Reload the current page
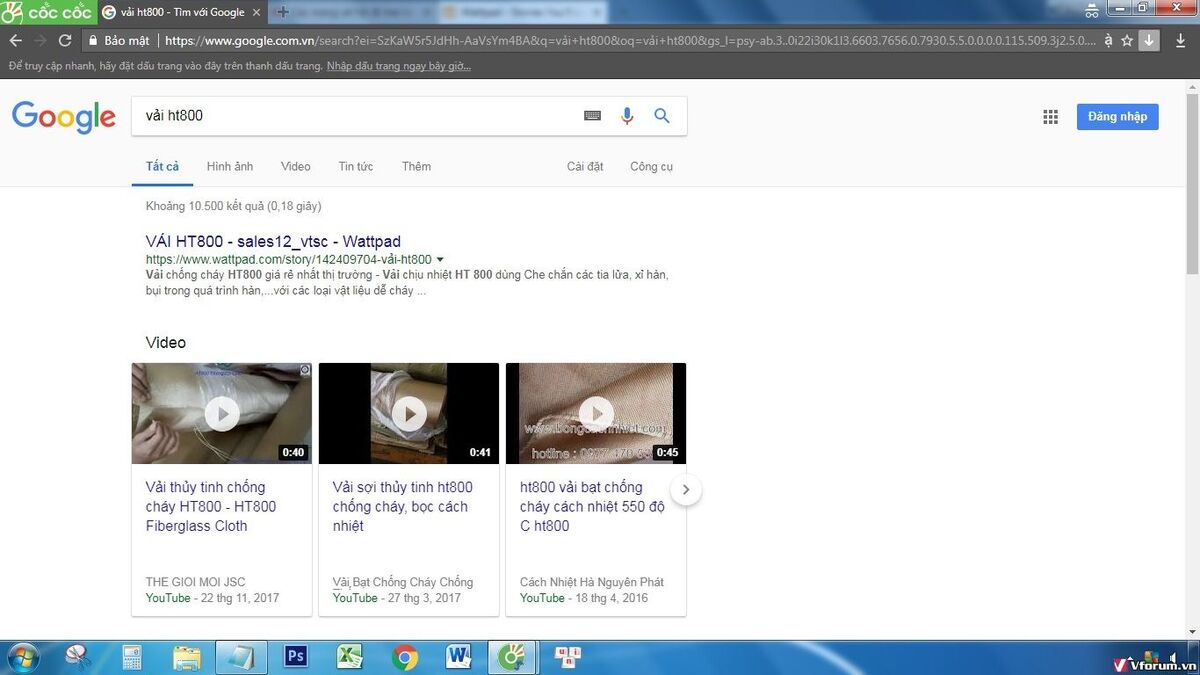1200x675 pixels. (x=65, y=41)
